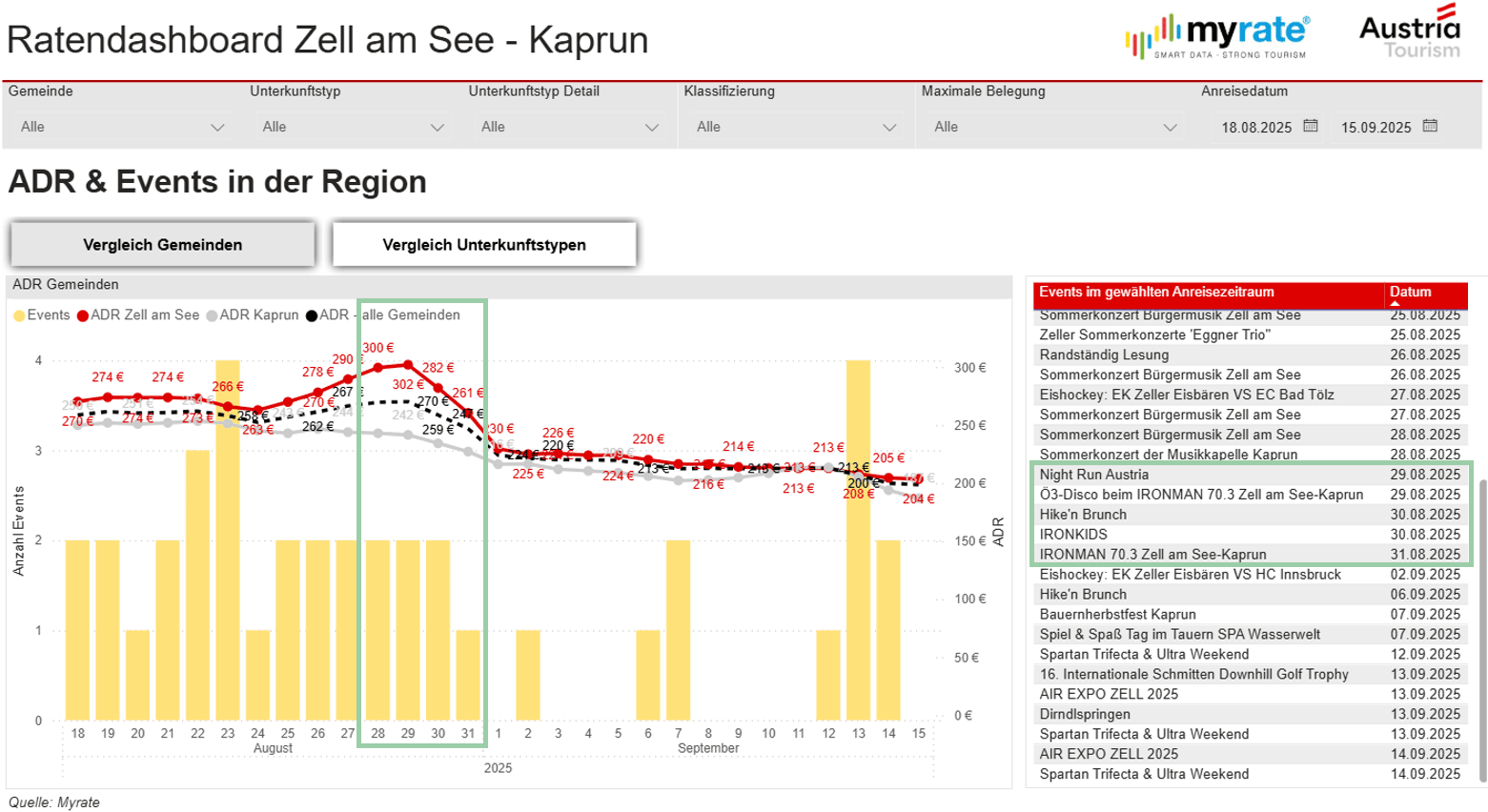Image resolution: width=1488 pixels, height=812 pixels.
Task: Open the Unterkunftstyp dropdown
Action: click(352, 127)
